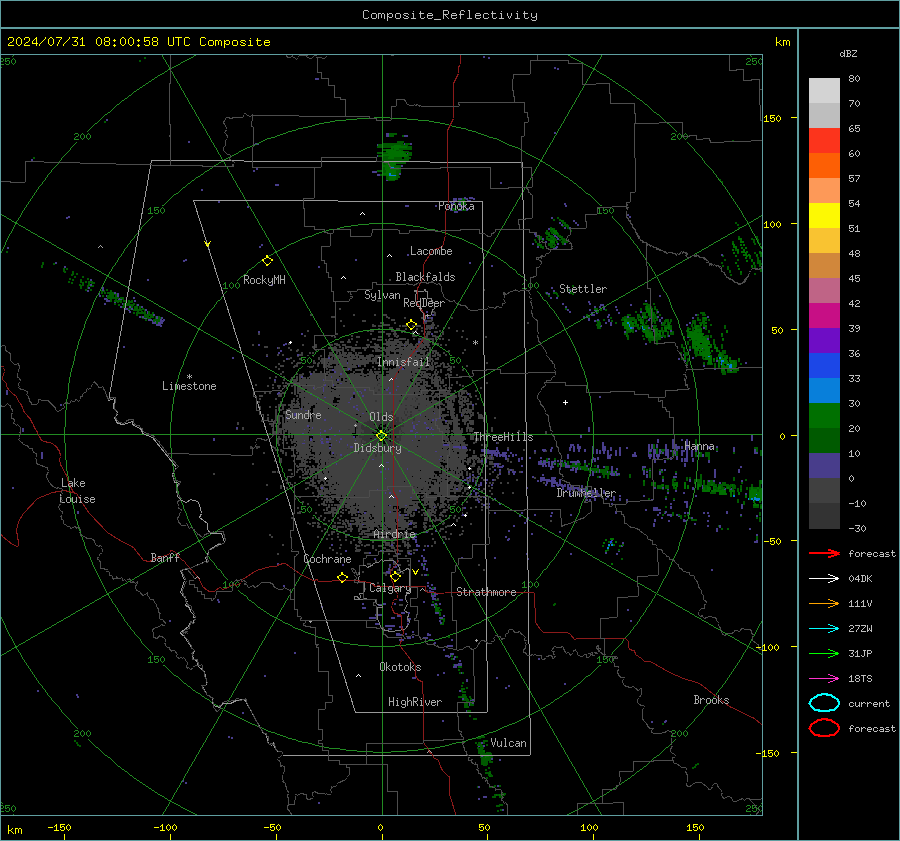Select the red forecast ellipse icon

click(824, 728)
